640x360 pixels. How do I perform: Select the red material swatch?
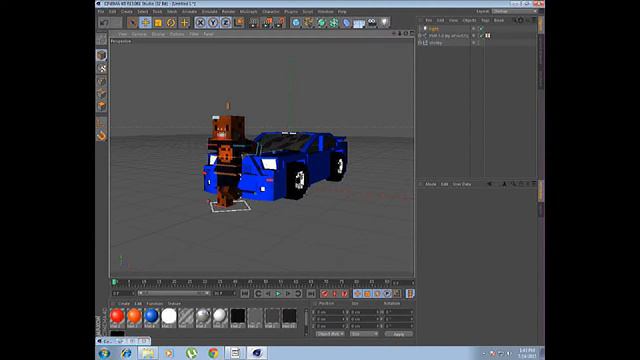[117, 317]
